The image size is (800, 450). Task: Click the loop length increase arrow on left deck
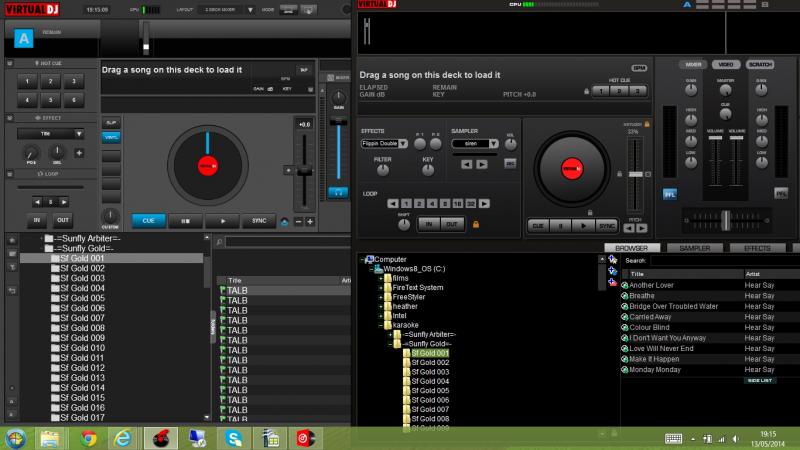(64, 202)
